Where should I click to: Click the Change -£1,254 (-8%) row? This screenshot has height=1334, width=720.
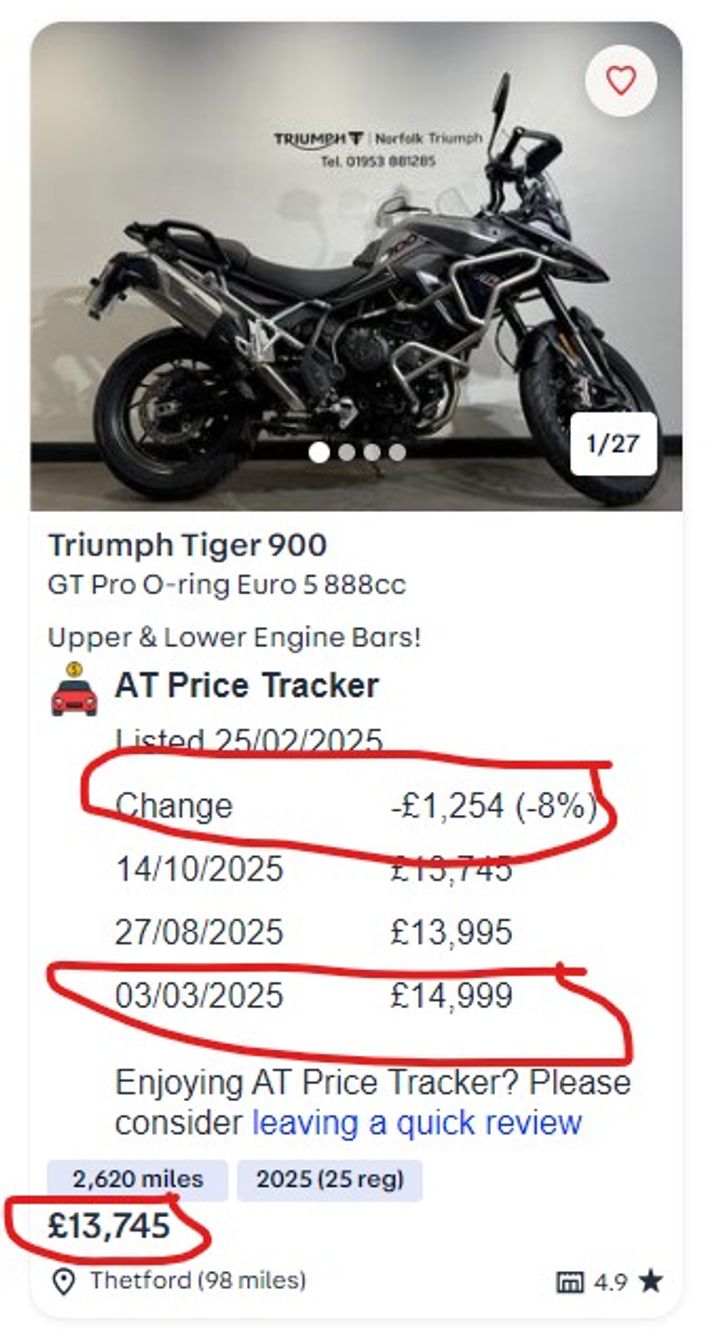(x=355, y=806)
